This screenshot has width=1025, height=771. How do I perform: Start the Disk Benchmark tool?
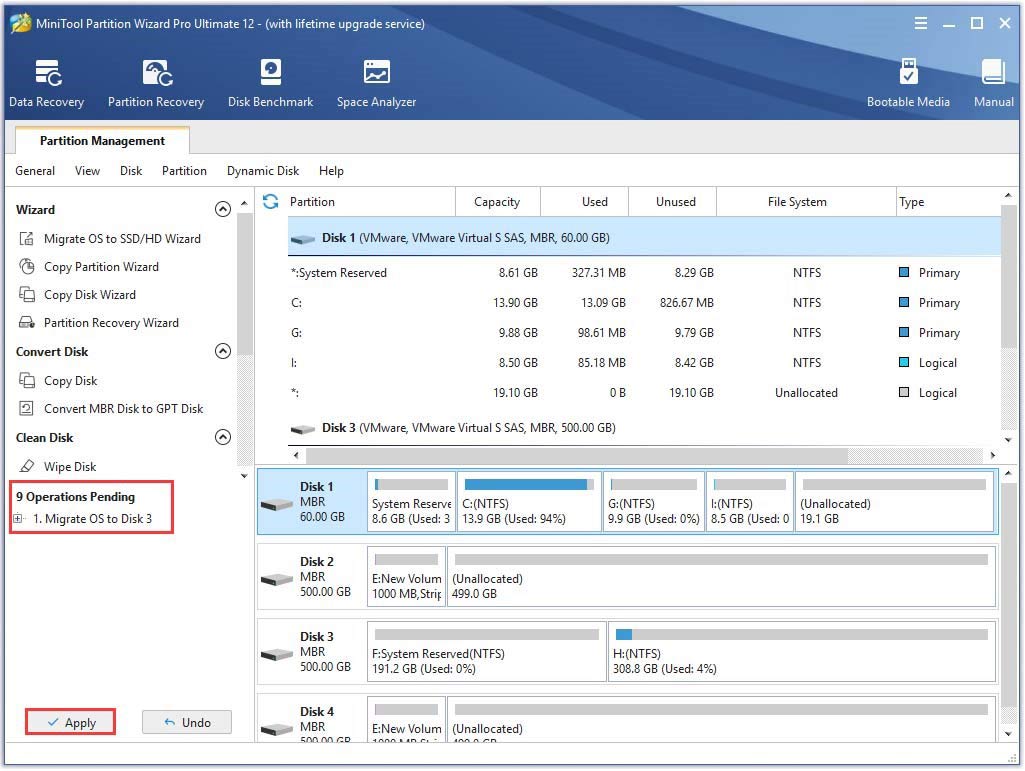click(x=270, y=80)
